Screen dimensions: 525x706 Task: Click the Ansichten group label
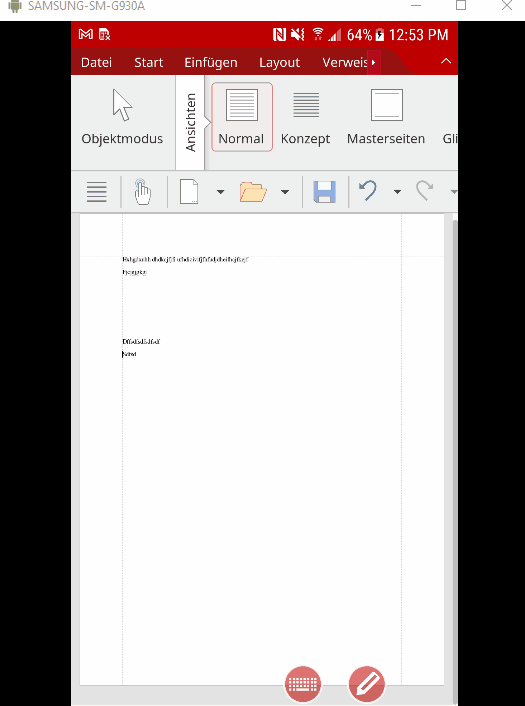tap(190, 122)
